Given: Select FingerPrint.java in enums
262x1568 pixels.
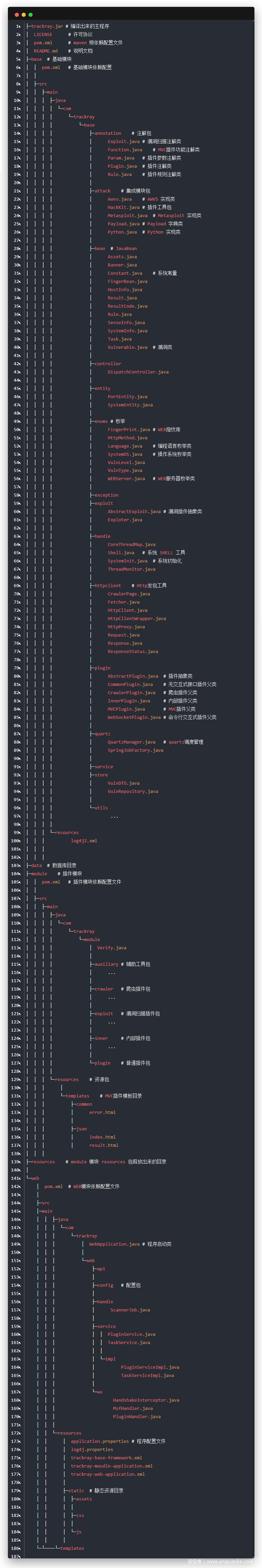Looking at the screenshot, I should 128,430.
